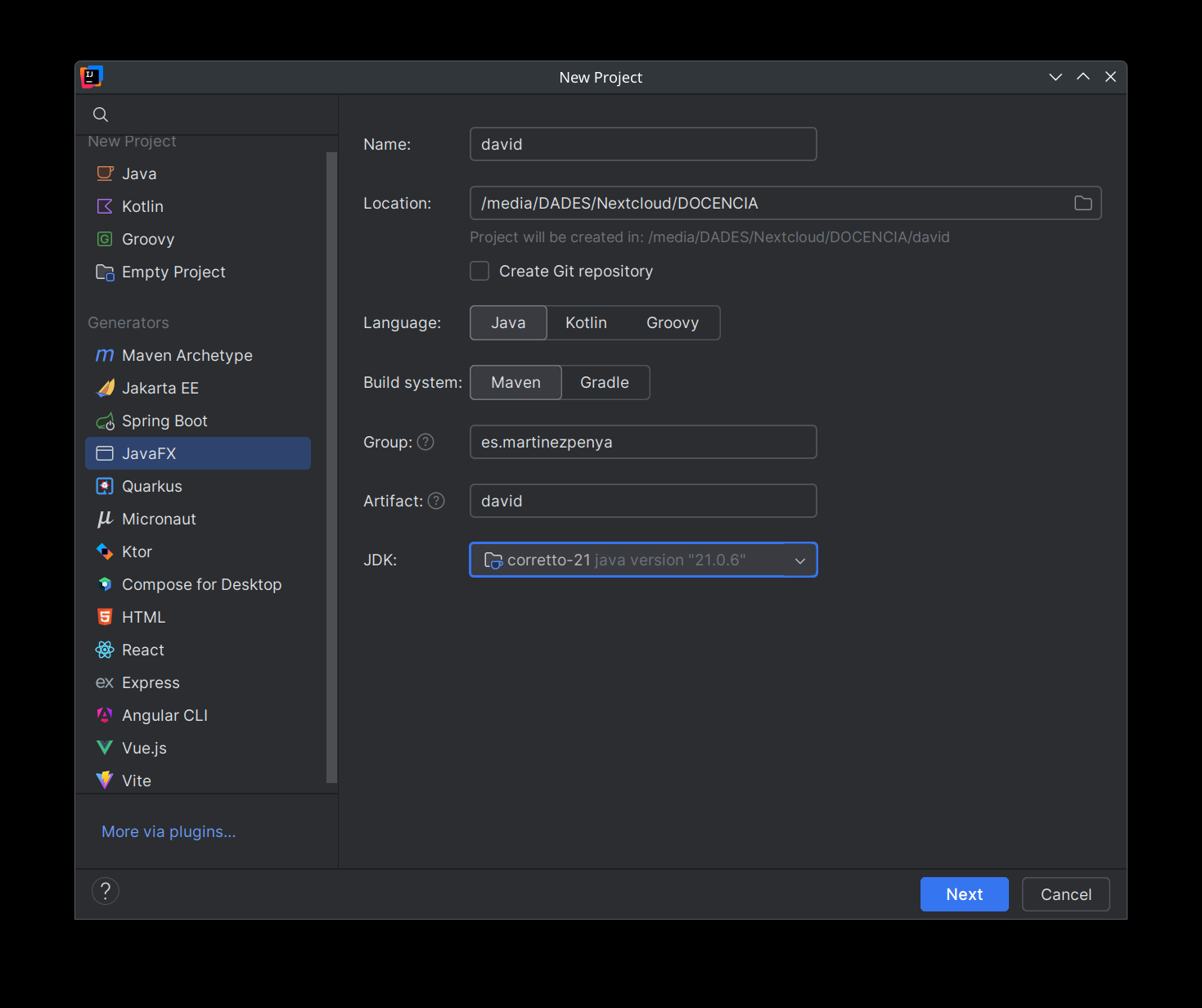Switch build system to Gradle
The width and height of the screenshot is (1202, 1008).
tap(604, 382)
